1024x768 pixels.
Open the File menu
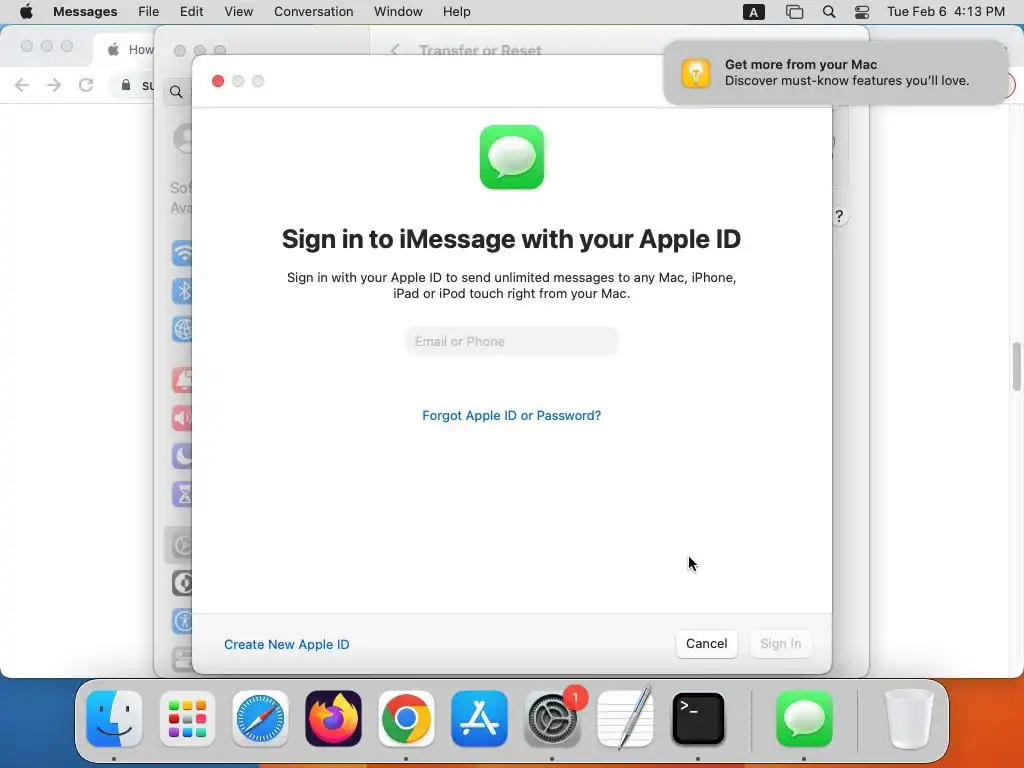(148, 12)
